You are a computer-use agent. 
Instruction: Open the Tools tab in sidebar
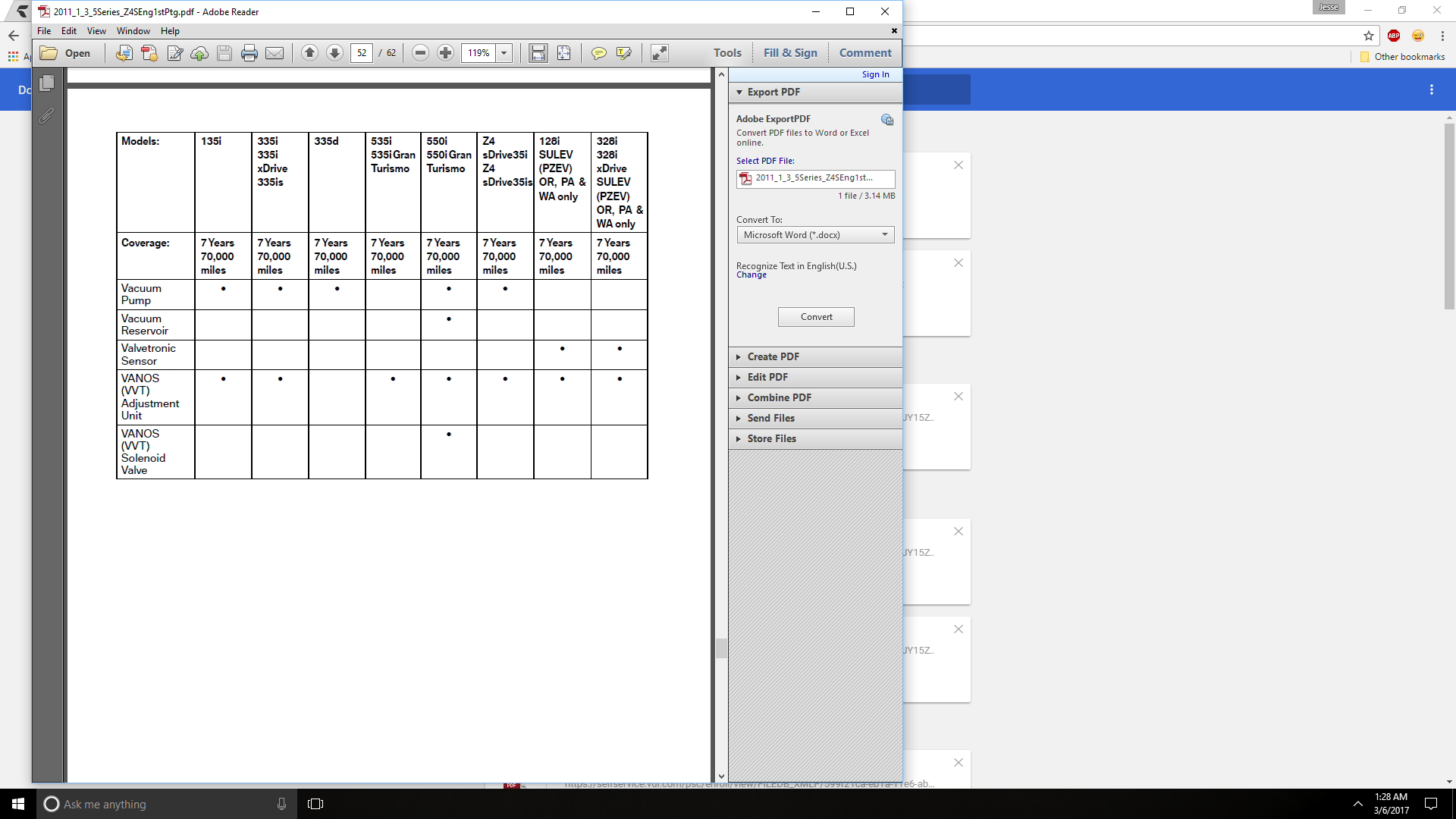pyautogui.click(x=726, y=52)
